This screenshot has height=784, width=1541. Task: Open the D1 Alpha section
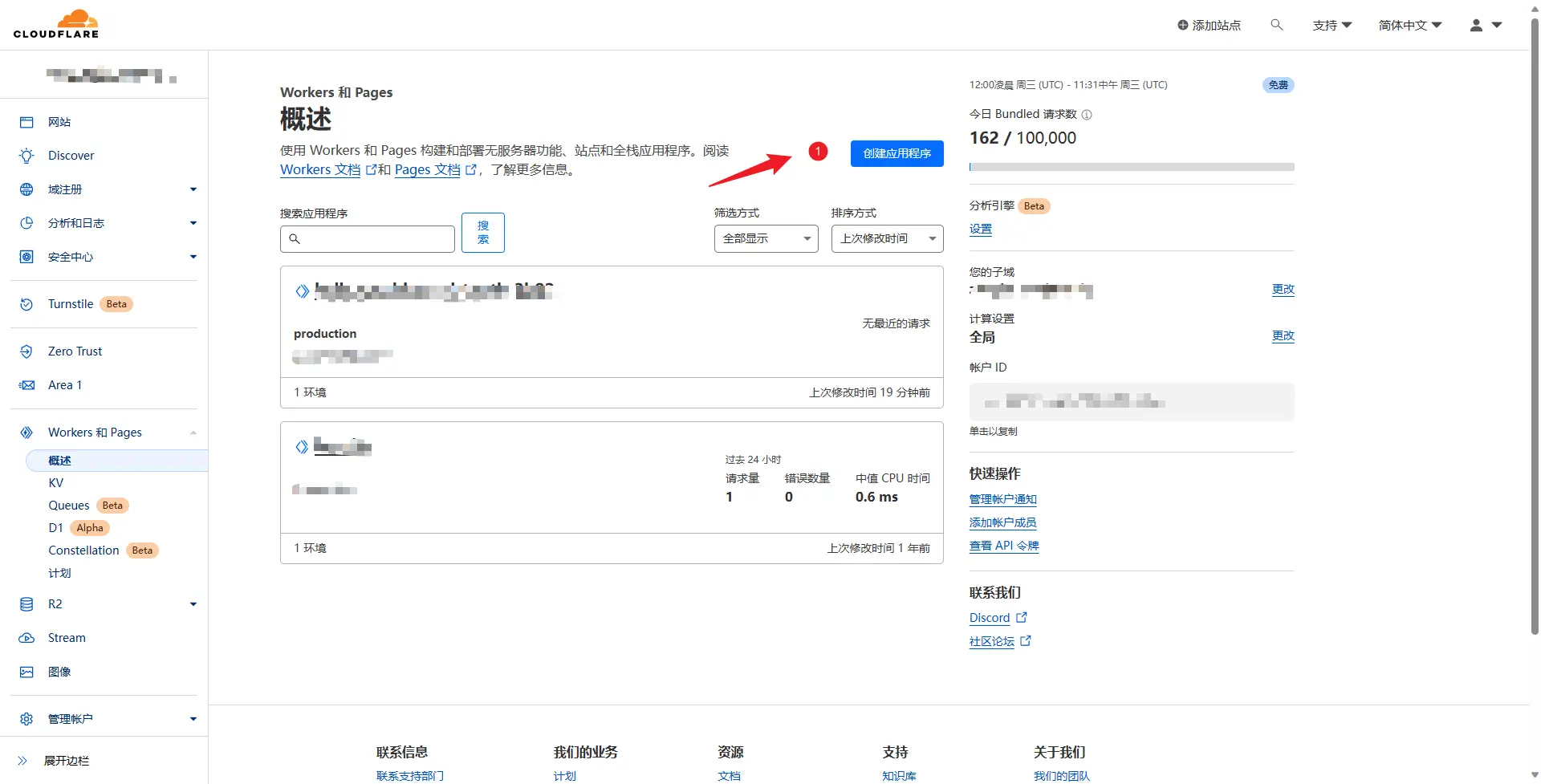tap(55, 527)
